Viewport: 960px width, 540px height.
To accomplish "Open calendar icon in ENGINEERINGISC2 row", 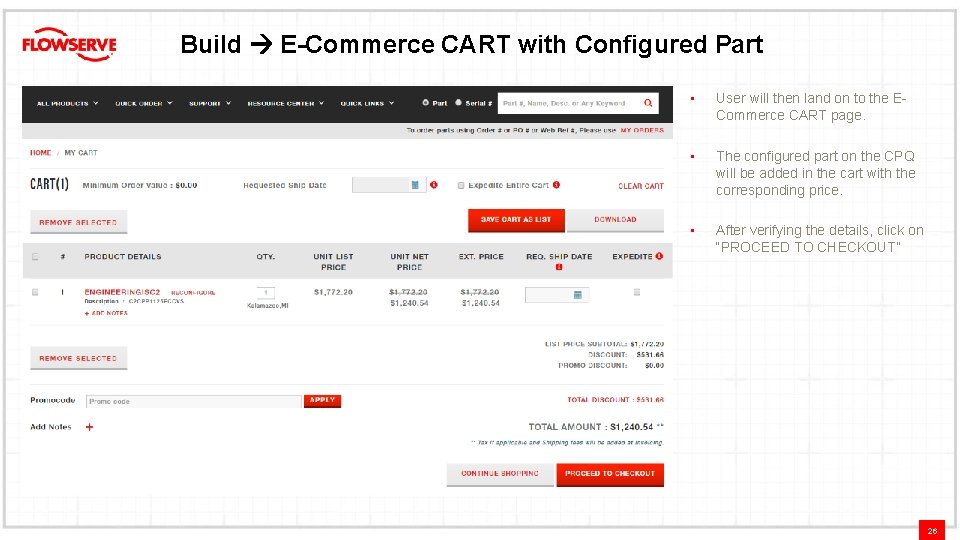I will pos(577,295).
